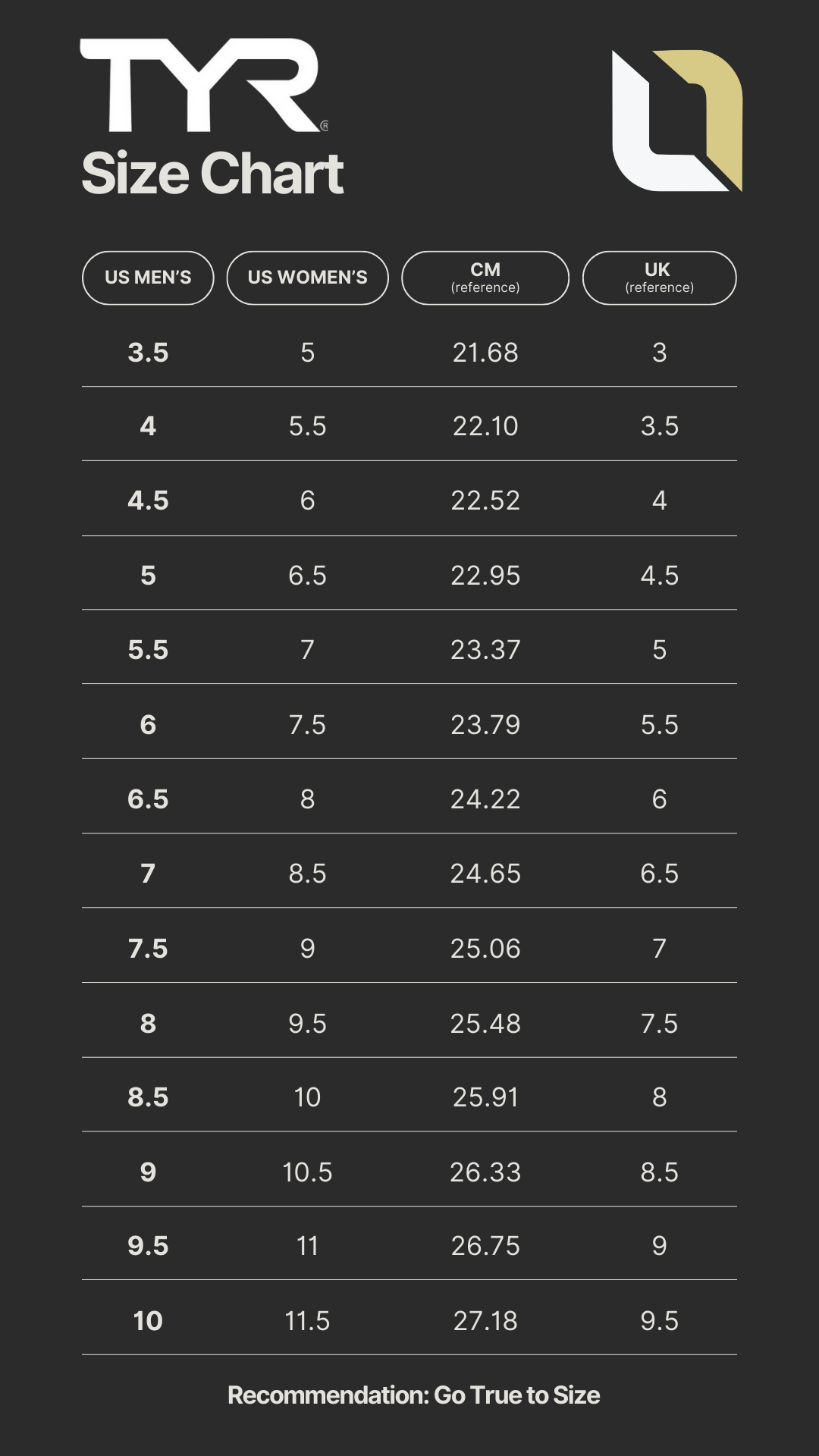Screen dimensions: 819x1456
Task: Select the 25.06 CM value
Action: [485, 949]
